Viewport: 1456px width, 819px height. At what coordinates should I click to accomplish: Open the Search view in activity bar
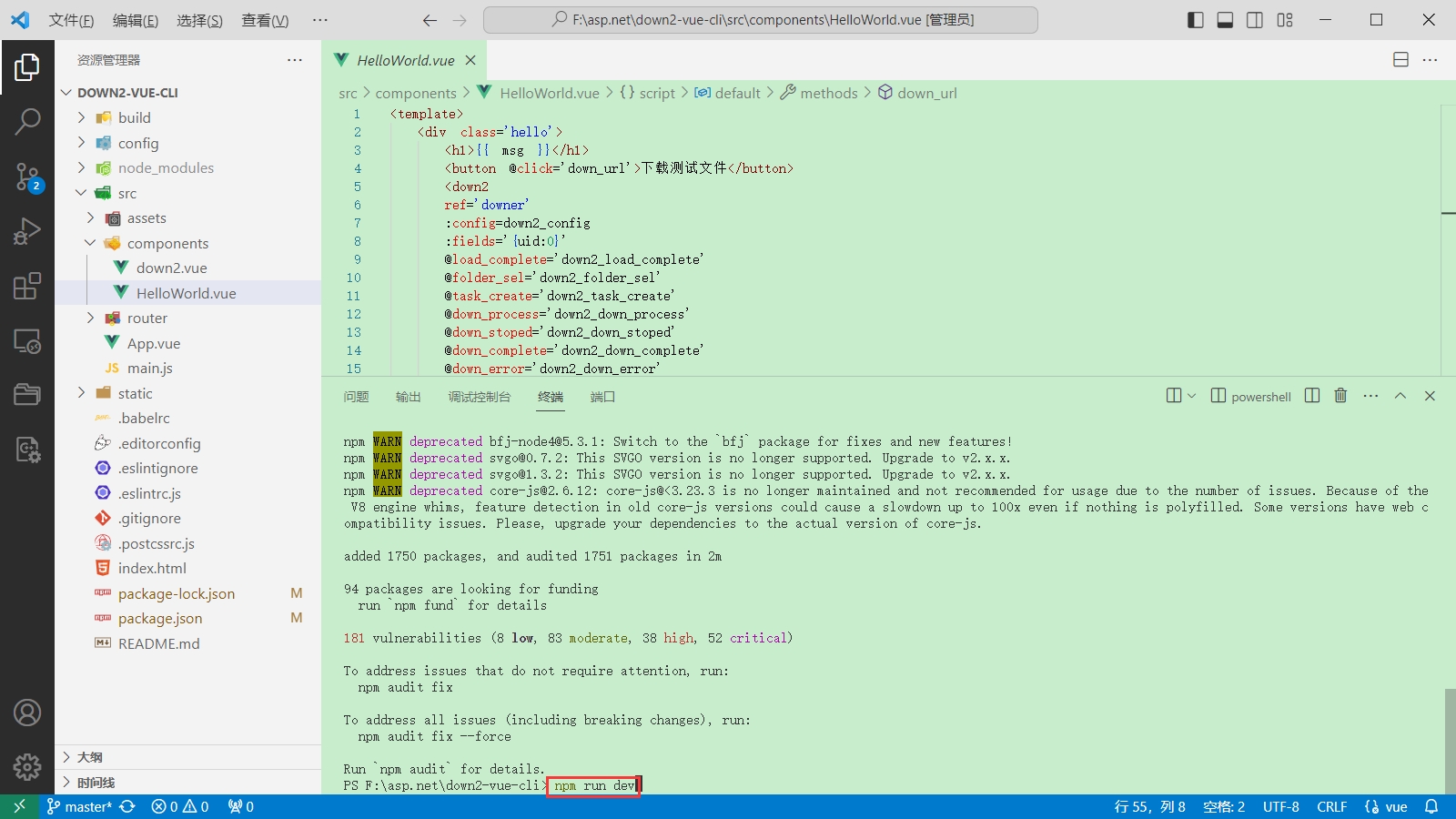tap(27, 121)
